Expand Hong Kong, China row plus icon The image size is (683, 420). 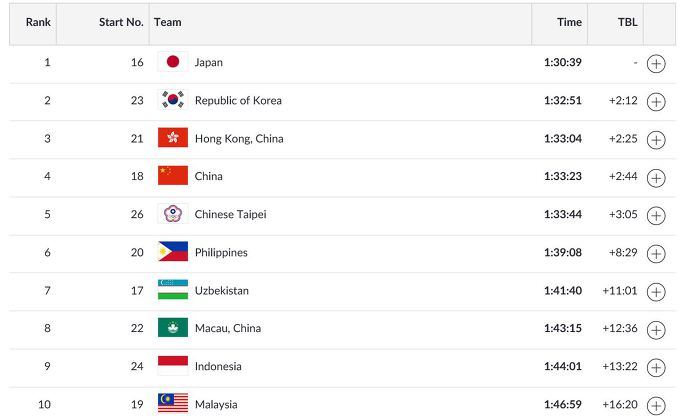(x=656, y=140)
